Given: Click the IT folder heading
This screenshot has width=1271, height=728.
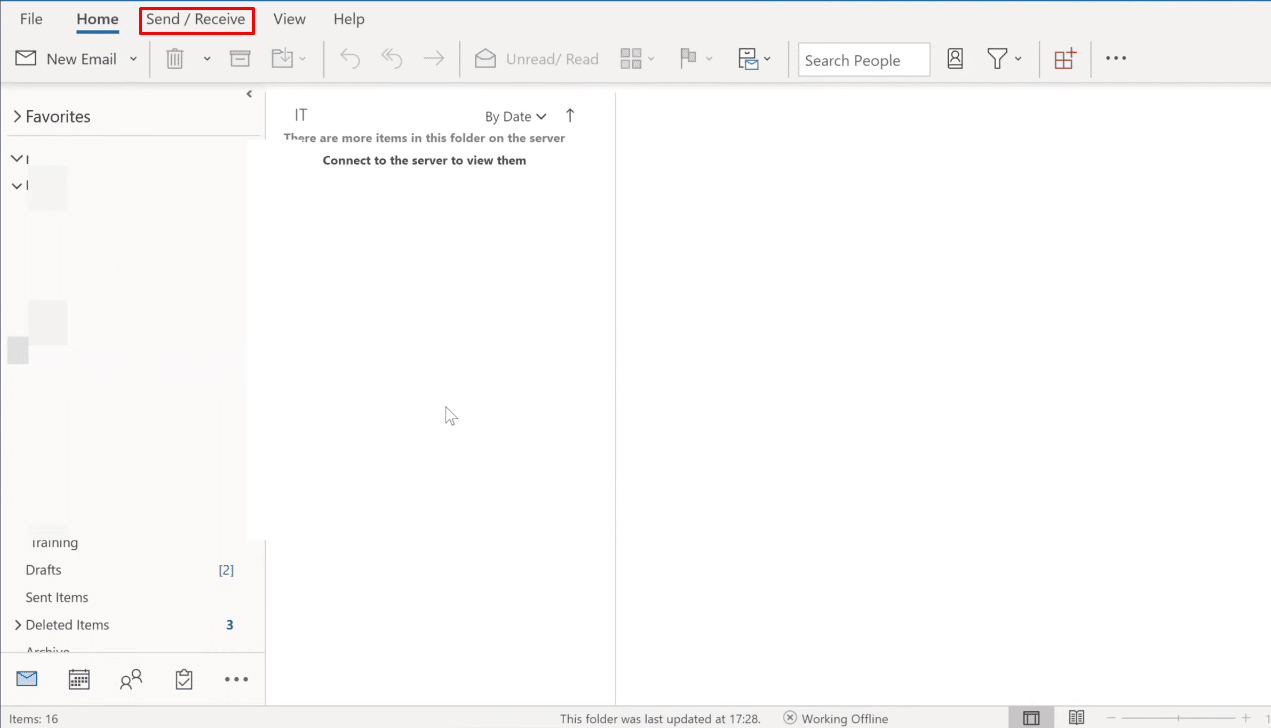Looking at the screenshot, I should pos(301,116).
